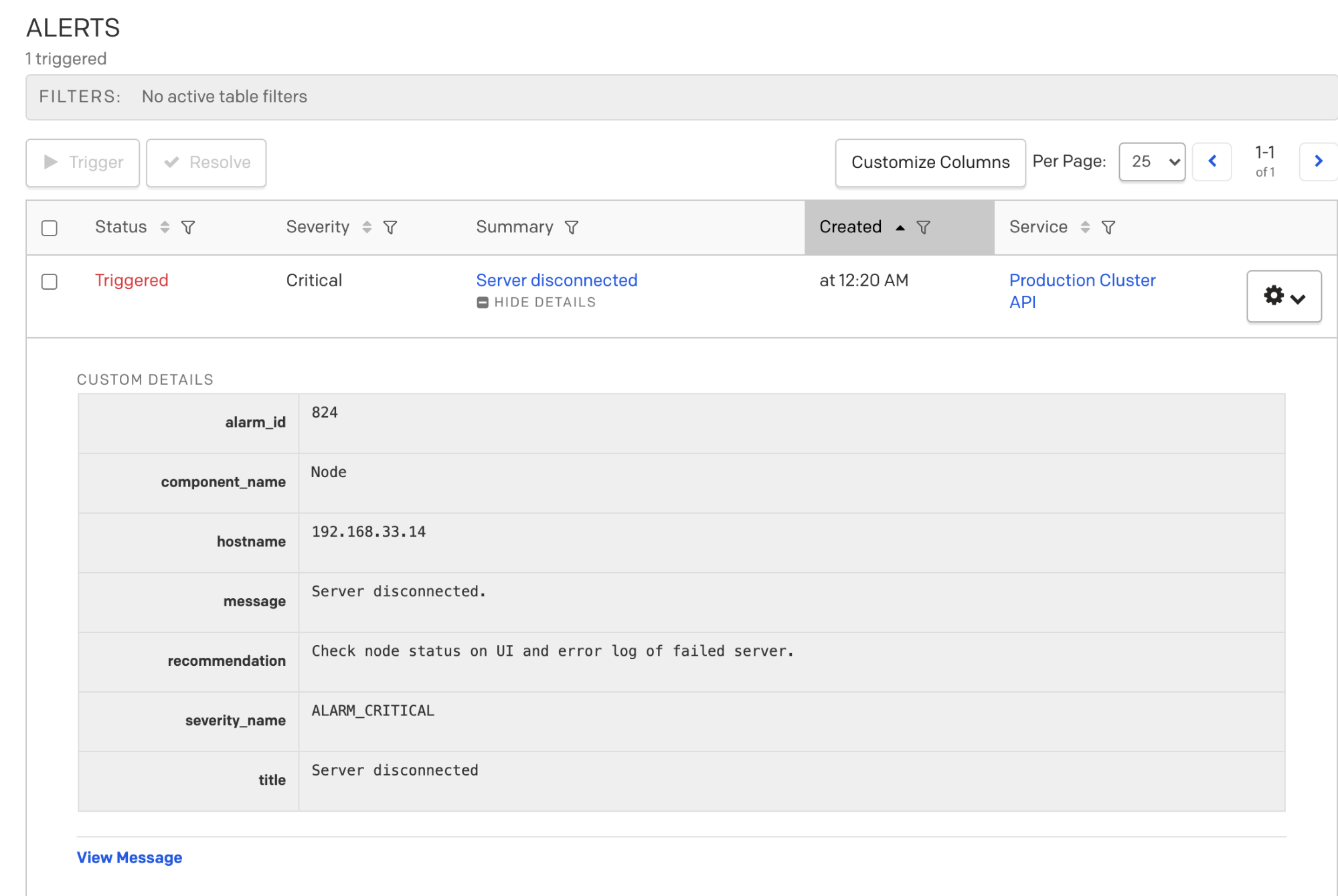Screen dimensions: 1338x896
Task: Open the Severity column filter icon
Action: point(391,228)
